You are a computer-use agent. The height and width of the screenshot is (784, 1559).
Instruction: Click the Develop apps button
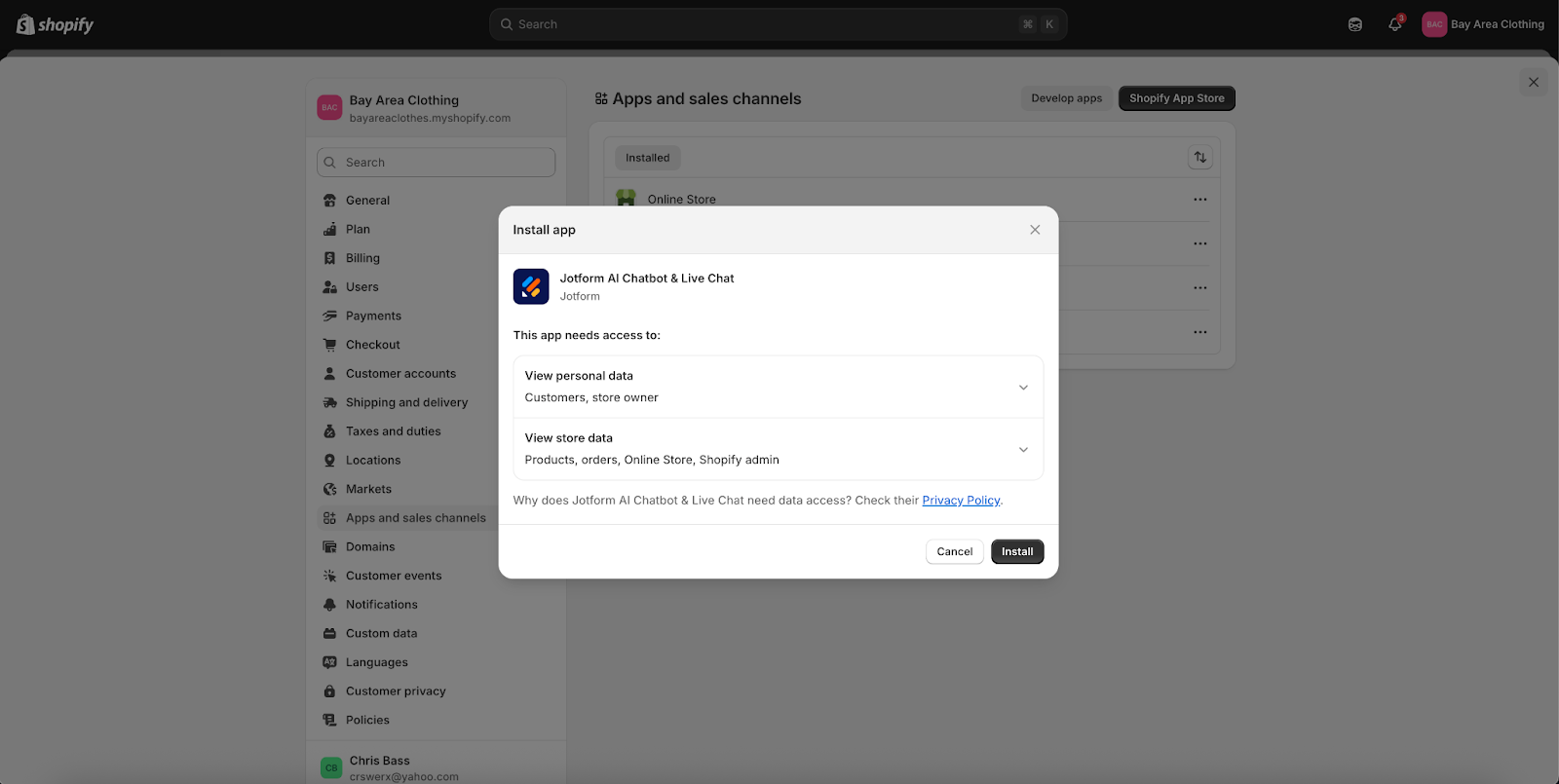(x=1066, y=98)
